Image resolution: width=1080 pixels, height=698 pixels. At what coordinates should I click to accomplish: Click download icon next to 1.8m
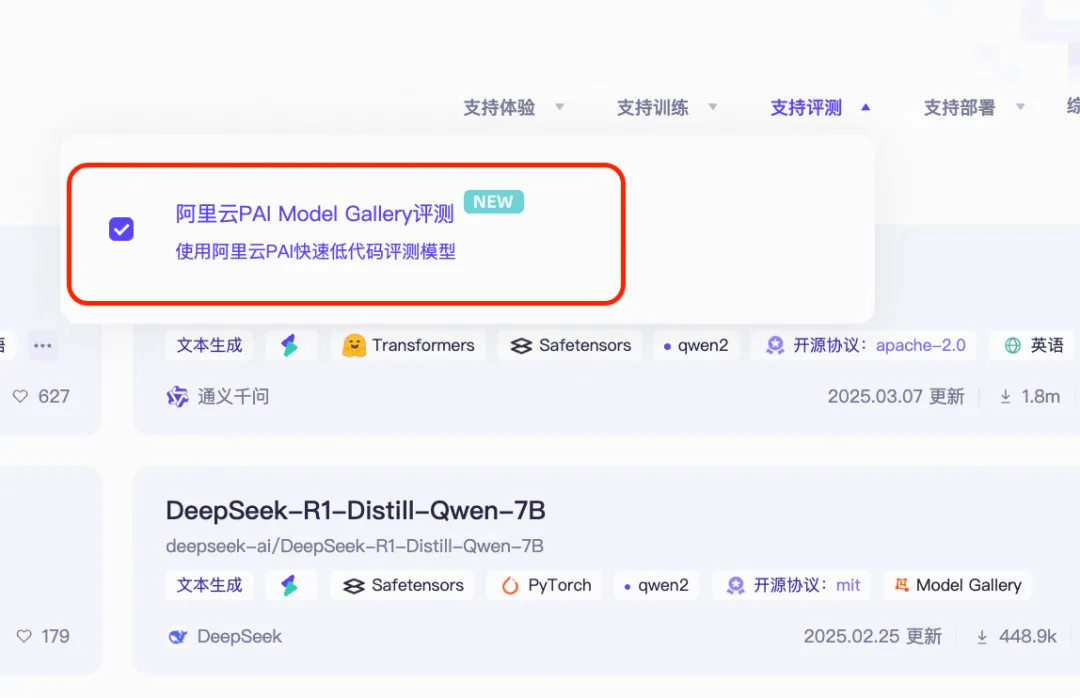click(1006, 396)
